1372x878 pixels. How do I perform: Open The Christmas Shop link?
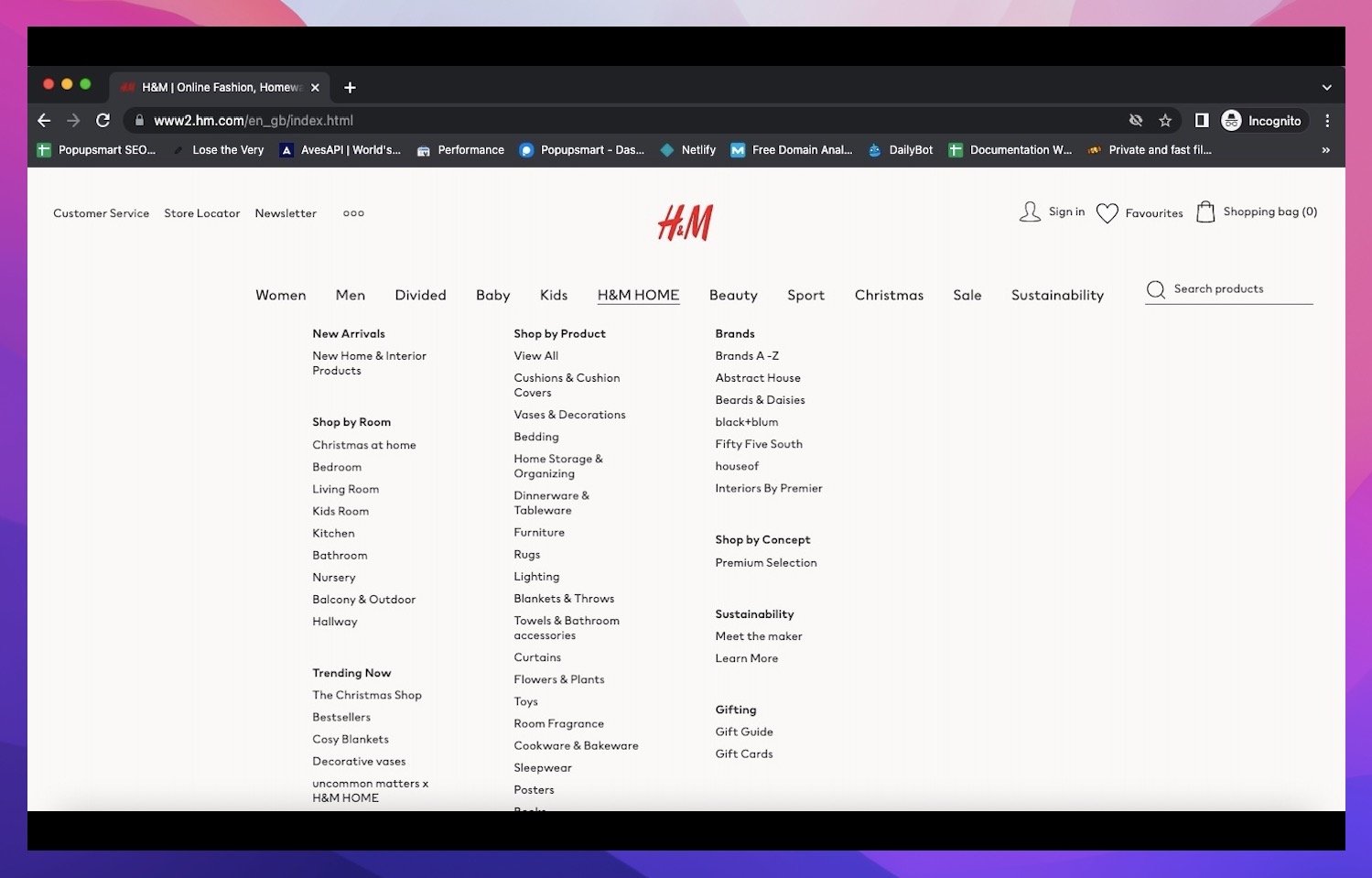pos(367,695)
